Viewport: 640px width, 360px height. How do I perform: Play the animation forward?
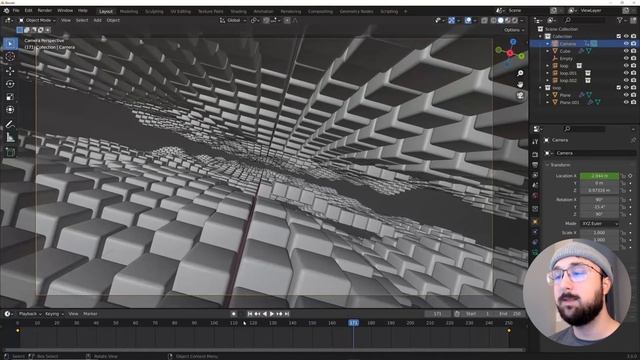pyautogui.click(x=272, y=314)
